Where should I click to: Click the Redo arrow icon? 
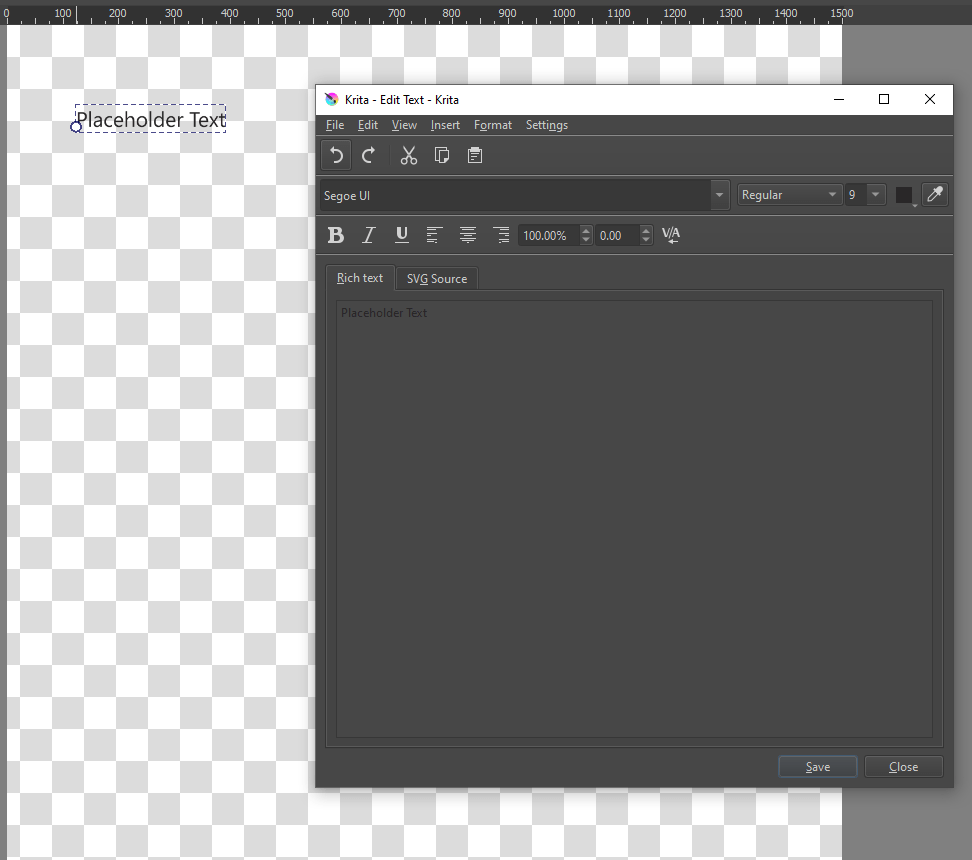(x=369, y=155)
